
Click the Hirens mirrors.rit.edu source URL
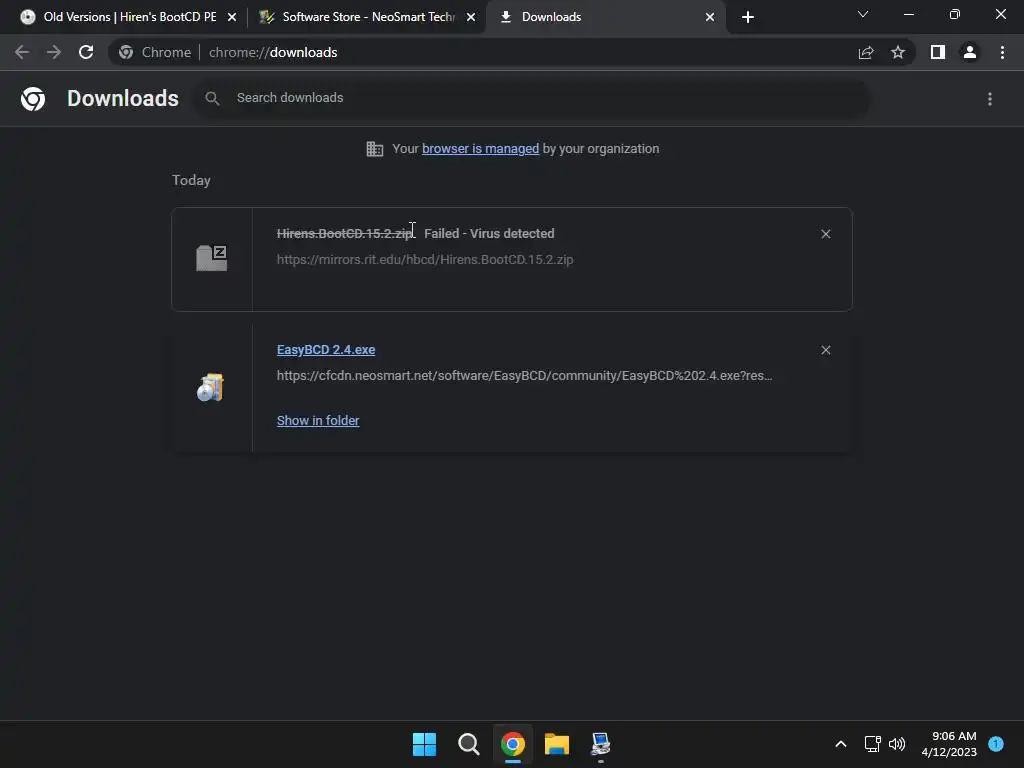(x=425, y=259)
